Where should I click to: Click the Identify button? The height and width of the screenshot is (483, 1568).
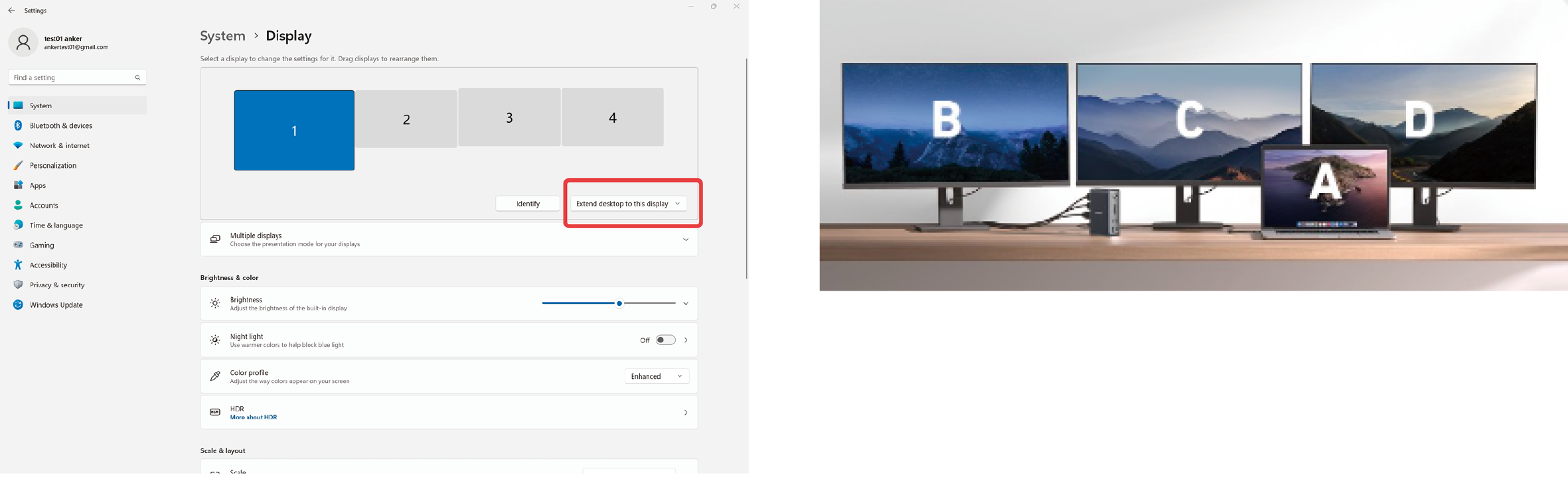[528, 204]
